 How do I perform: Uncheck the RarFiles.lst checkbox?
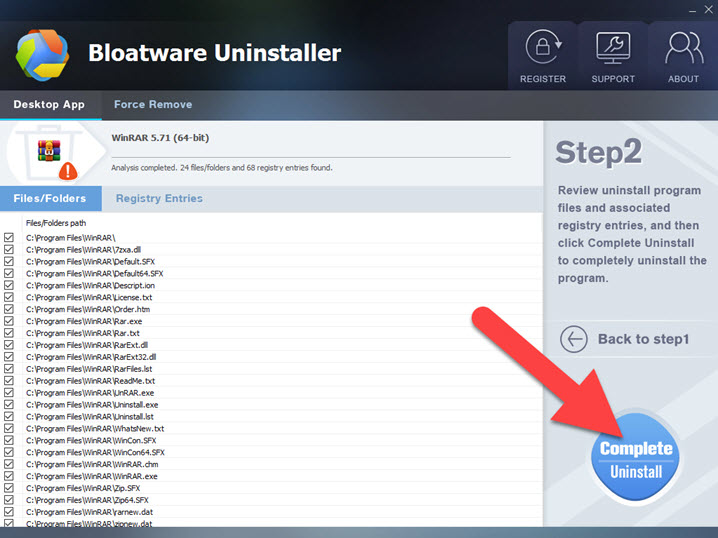tap(9, 369)
